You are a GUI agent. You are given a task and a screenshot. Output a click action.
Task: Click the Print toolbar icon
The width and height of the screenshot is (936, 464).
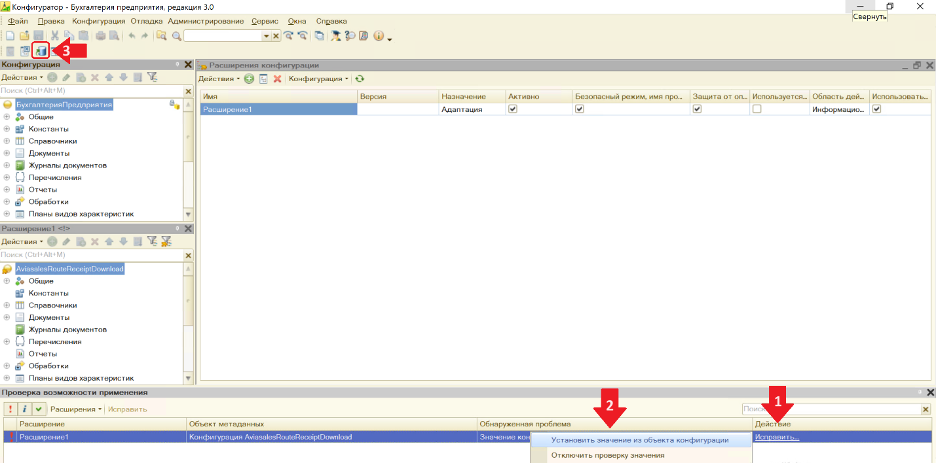click(101, 36)
